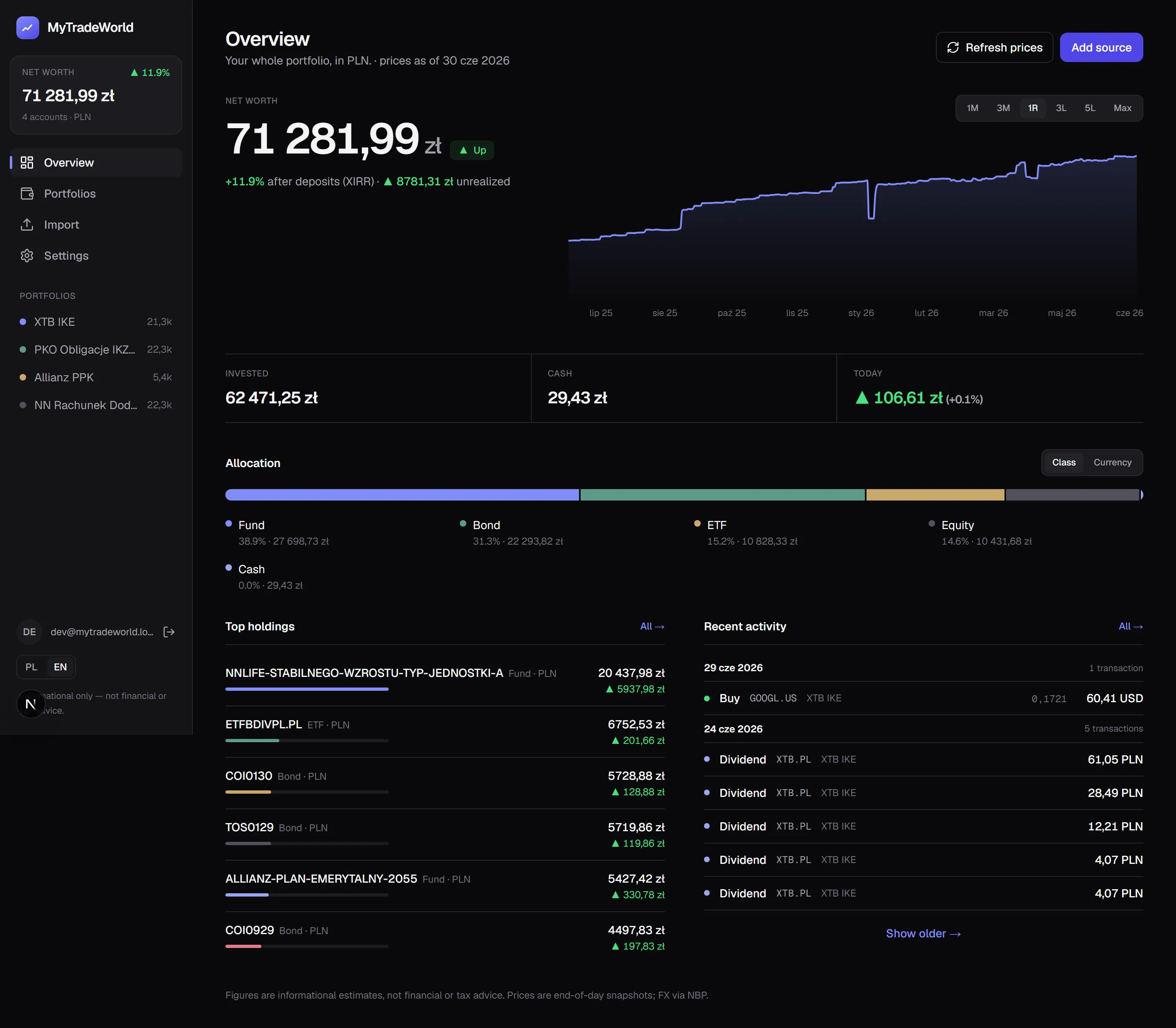Viewport: 1176px width, 1028px height.
Task: Select the 3L chart range
Action: click(1061, 108)
